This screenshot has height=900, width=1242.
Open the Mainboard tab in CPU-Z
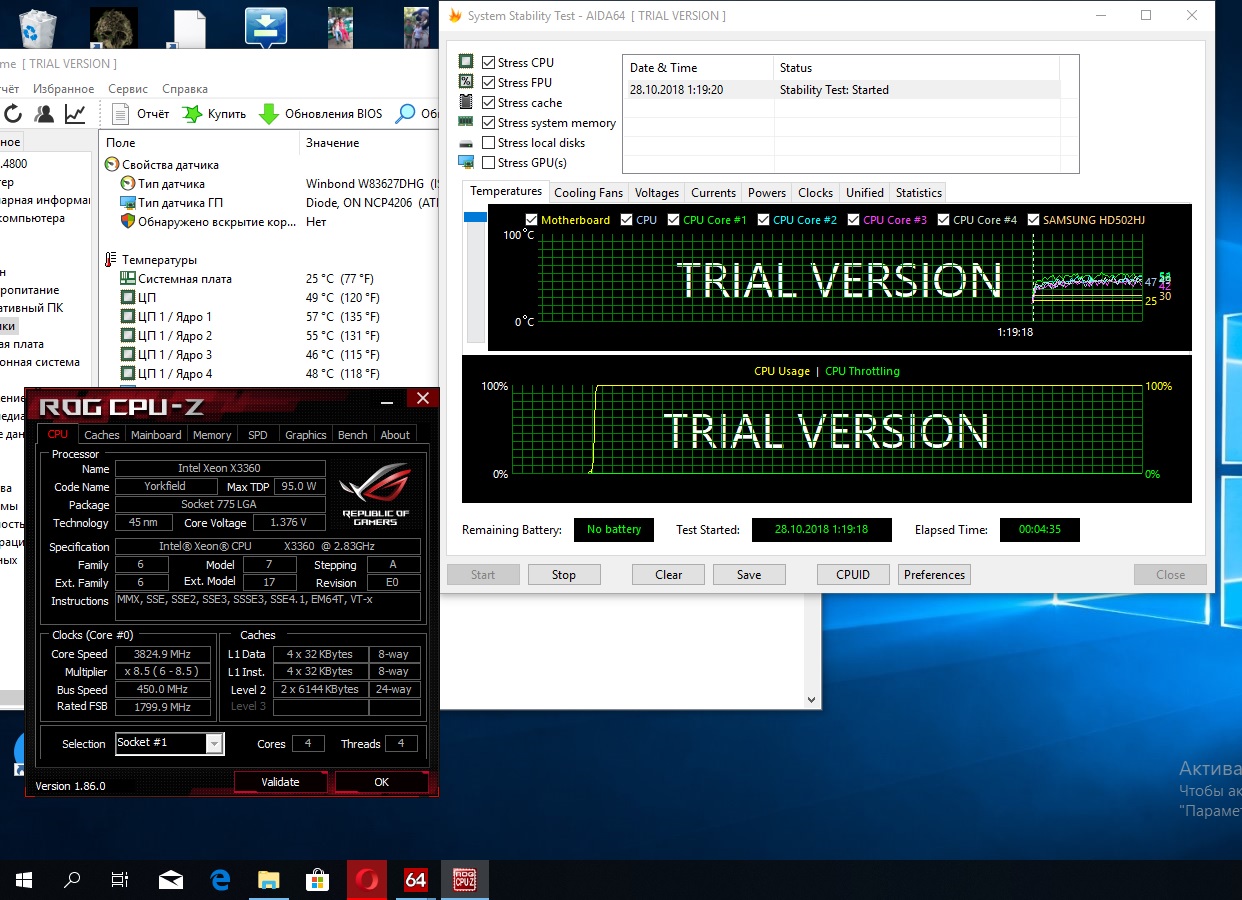(x=156, y=435)
